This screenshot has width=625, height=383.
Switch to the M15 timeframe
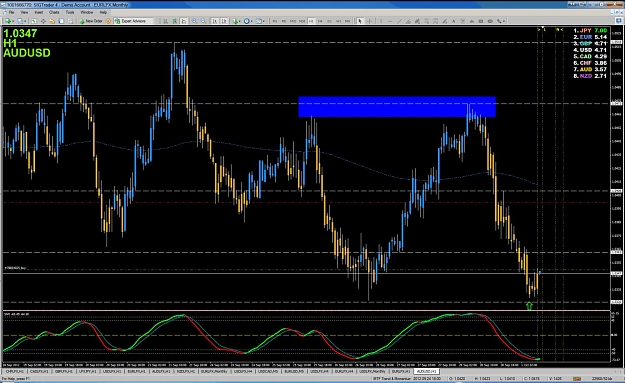click(x=293, y=21)
